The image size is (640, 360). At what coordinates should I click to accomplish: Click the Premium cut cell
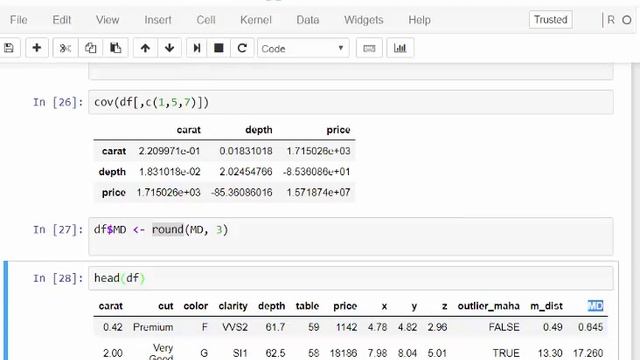tap(153, 327)
